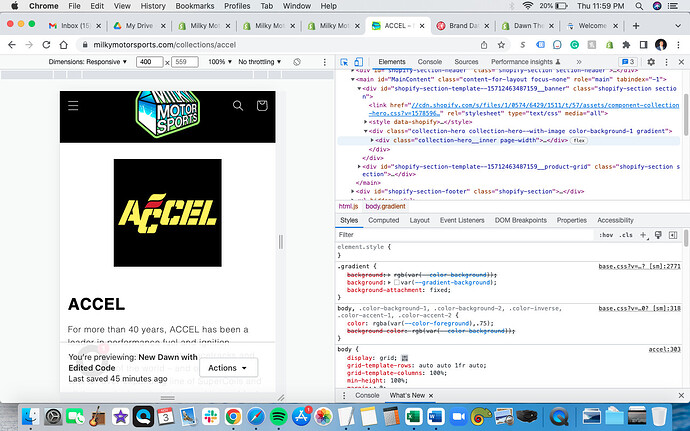
Task: Collapse the main#MainContent node
Action: point(353,80)
